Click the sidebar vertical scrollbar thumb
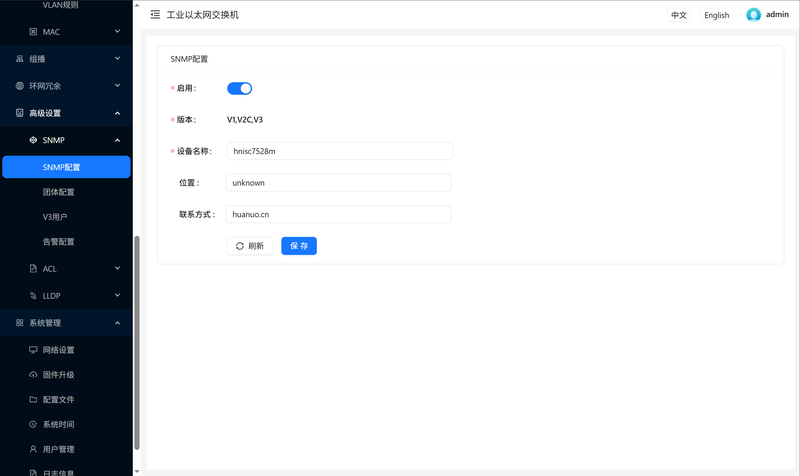Screen dimensions: 800x476 point(137,343)
